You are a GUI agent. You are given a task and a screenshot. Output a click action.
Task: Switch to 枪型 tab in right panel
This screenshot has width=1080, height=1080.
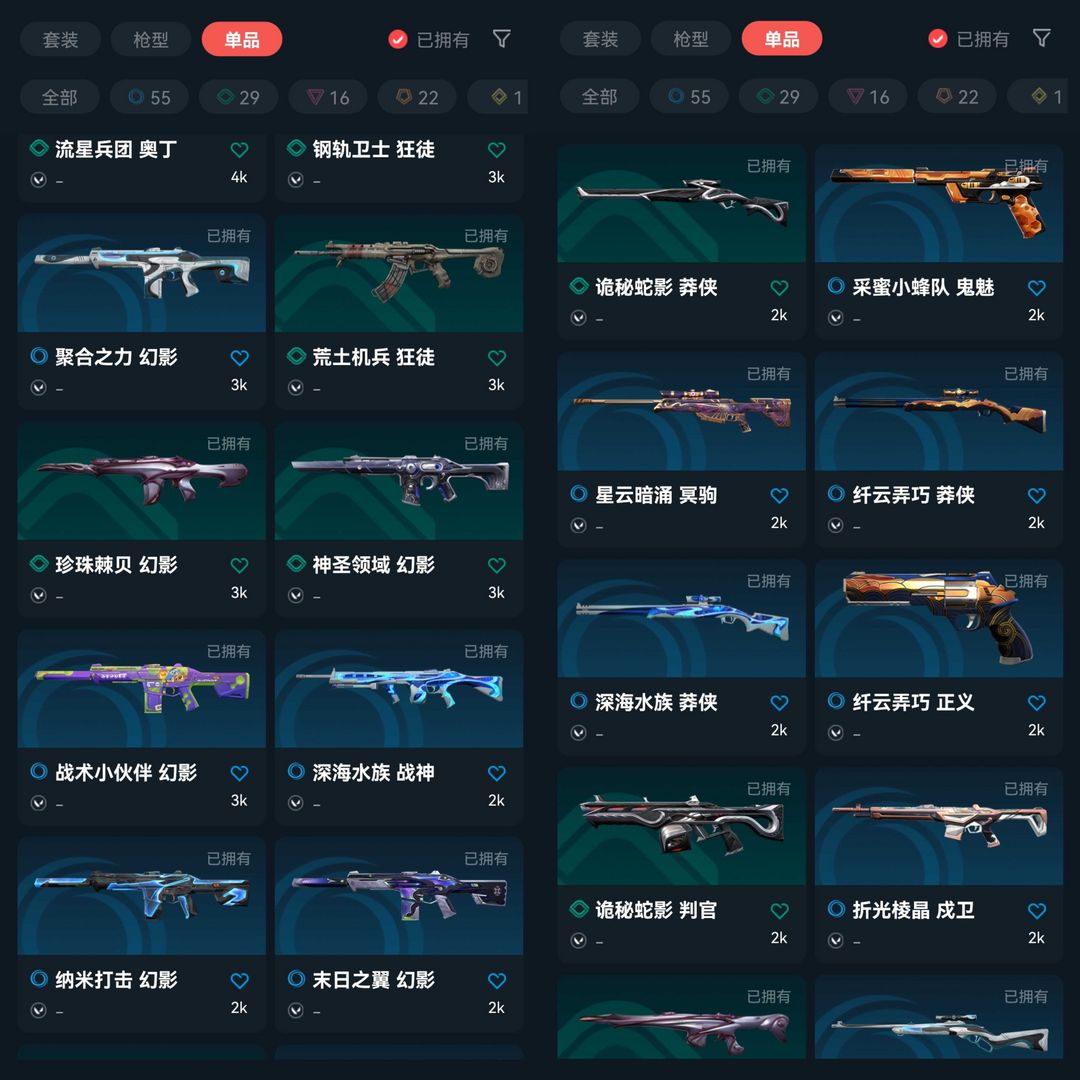691,39
